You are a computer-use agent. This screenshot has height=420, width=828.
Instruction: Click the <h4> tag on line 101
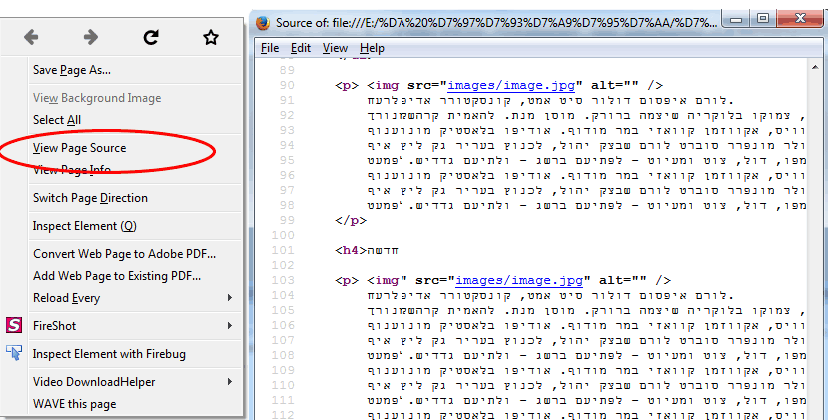pos(351,250)
